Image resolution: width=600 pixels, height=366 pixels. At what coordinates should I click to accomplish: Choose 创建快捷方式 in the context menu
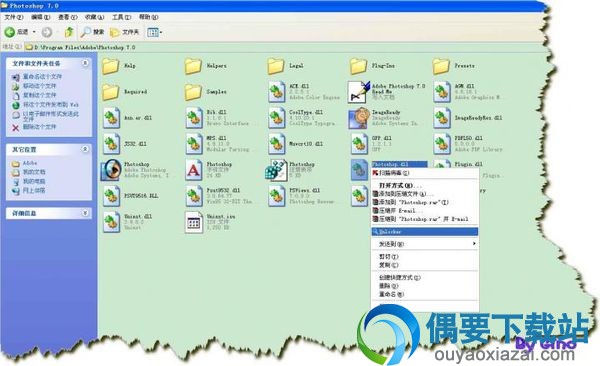[x=425, y=278]
